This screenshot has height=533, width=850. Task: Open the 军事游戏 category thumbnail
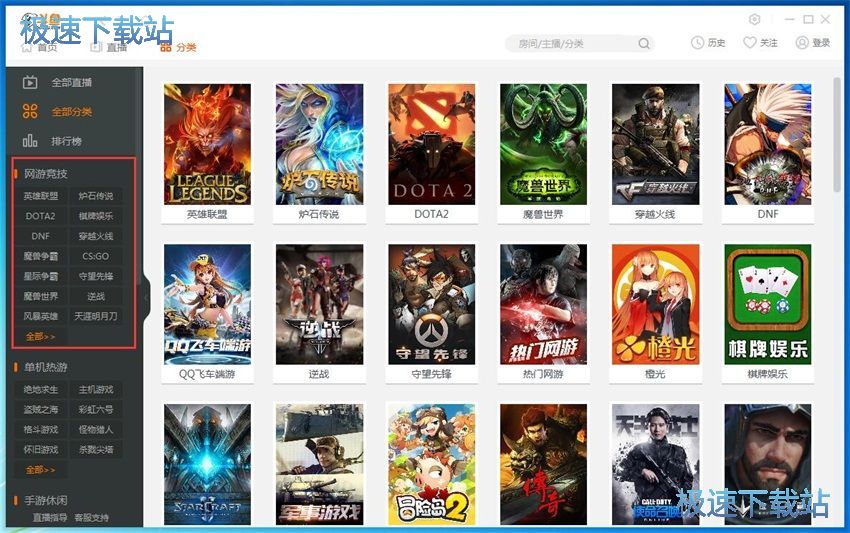click(x=319, y=464)
